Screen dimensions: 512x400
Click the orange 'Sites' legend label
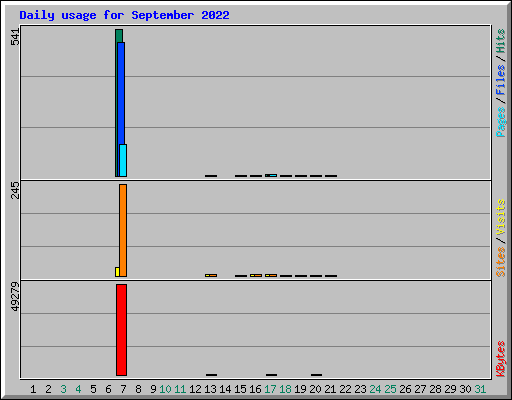point(501,262)
